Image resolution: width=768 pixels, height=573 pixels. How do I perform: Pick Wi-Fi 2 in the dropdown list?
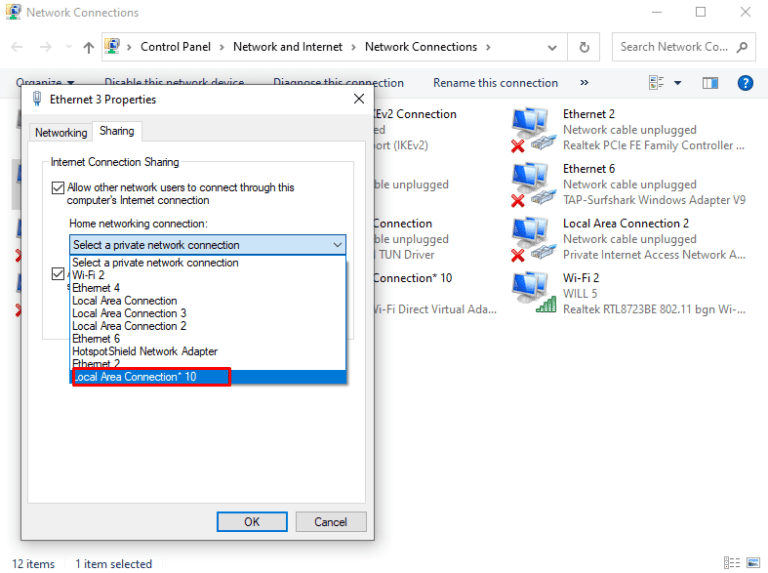pyautogui.click(x=88, y=275)
